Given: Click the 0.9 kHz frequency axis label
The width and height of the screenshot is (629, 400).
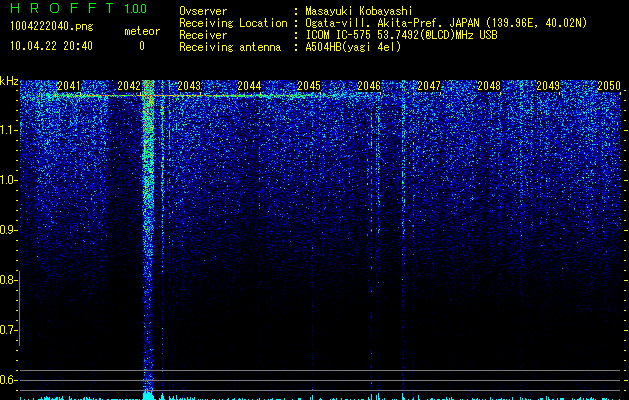Looking at the screenshot, I should click(9, 230).
